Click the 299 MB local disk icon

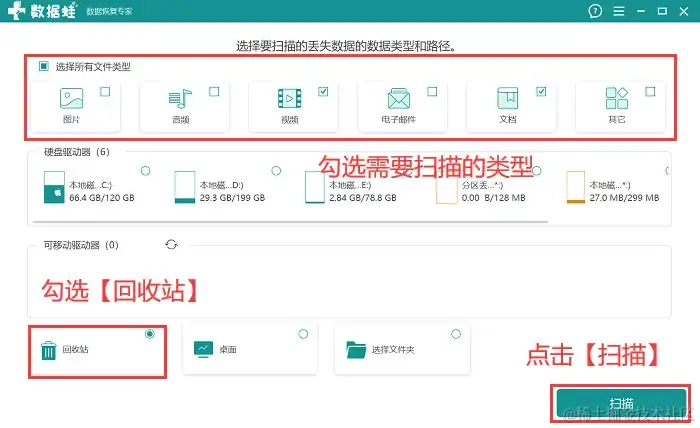pyautogui.click(x=575, y=187)
